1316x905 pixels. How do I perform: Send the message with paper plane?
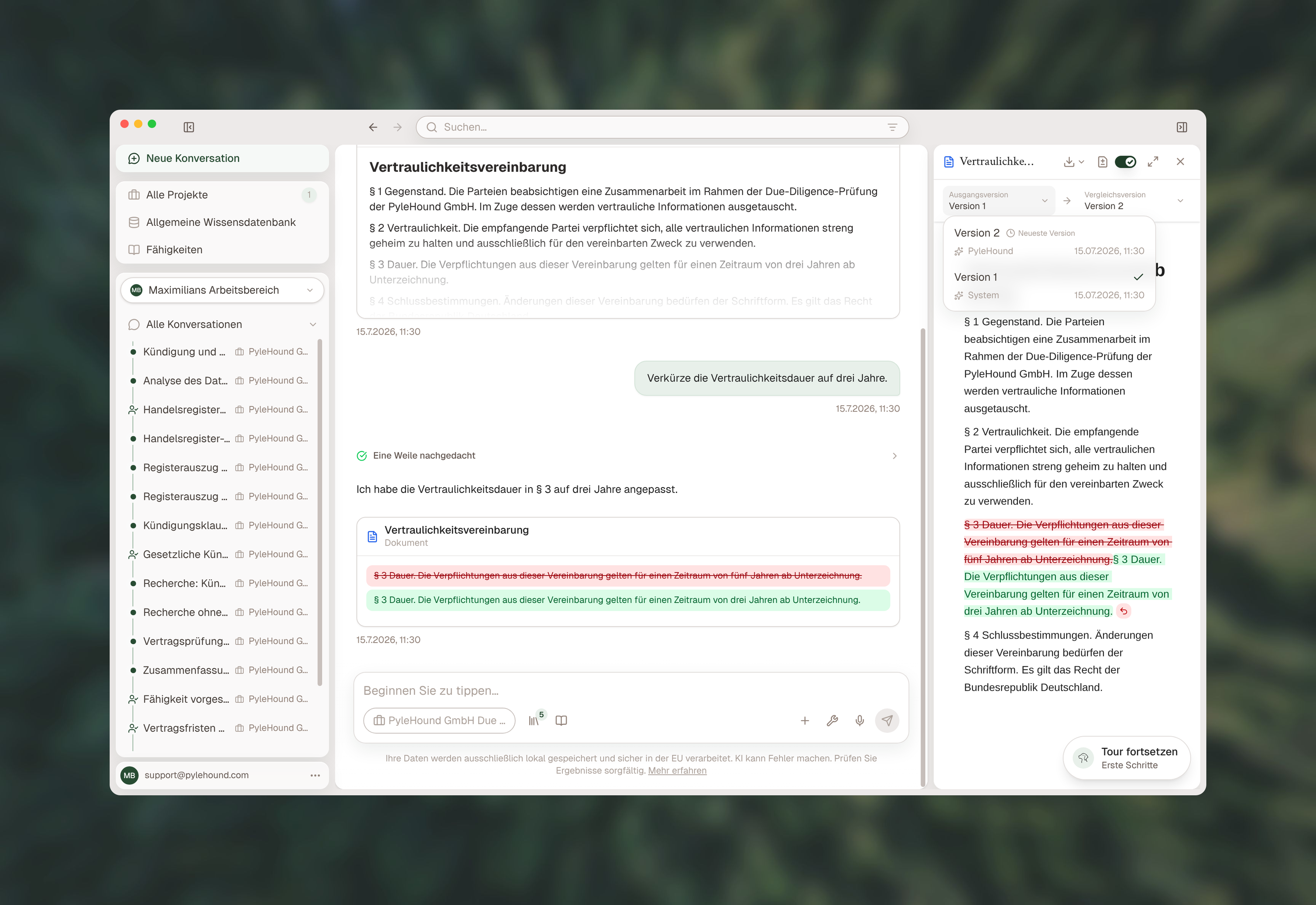coord(887,720)
